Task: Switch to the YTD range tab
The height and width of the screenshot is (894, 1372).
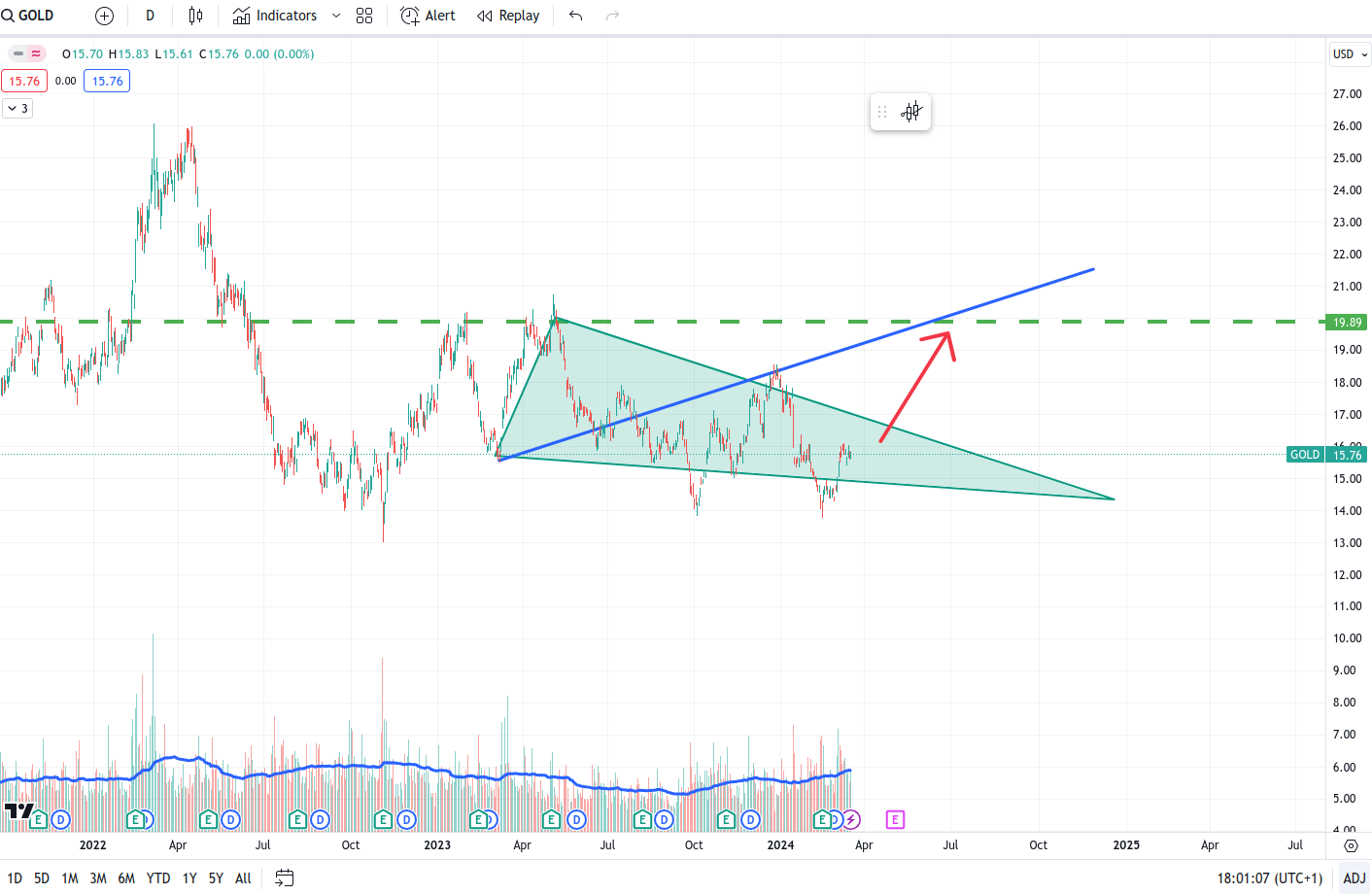Action: 157,877
